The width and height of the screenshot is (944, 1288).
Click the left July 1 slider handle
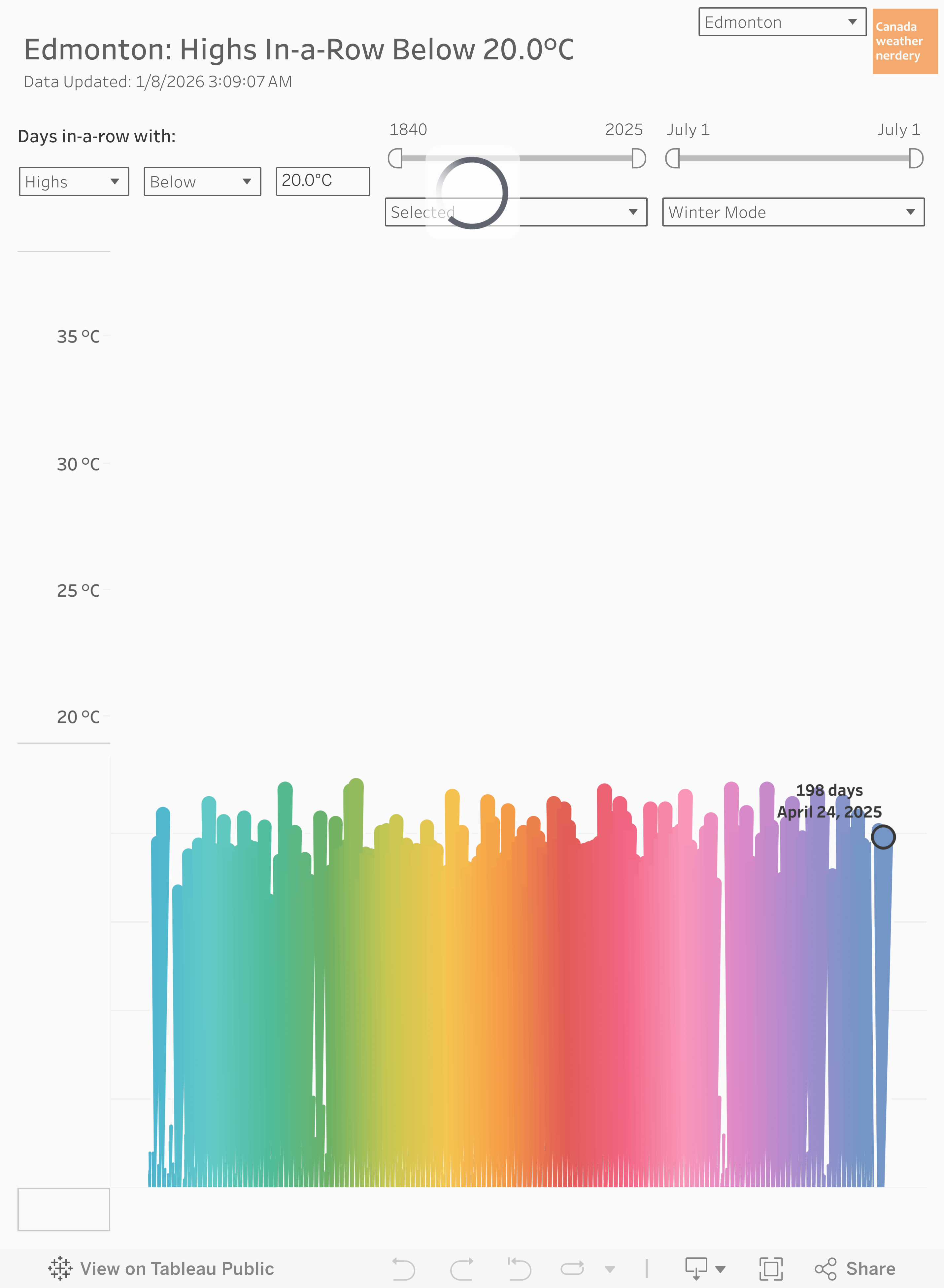click(673, 158)
